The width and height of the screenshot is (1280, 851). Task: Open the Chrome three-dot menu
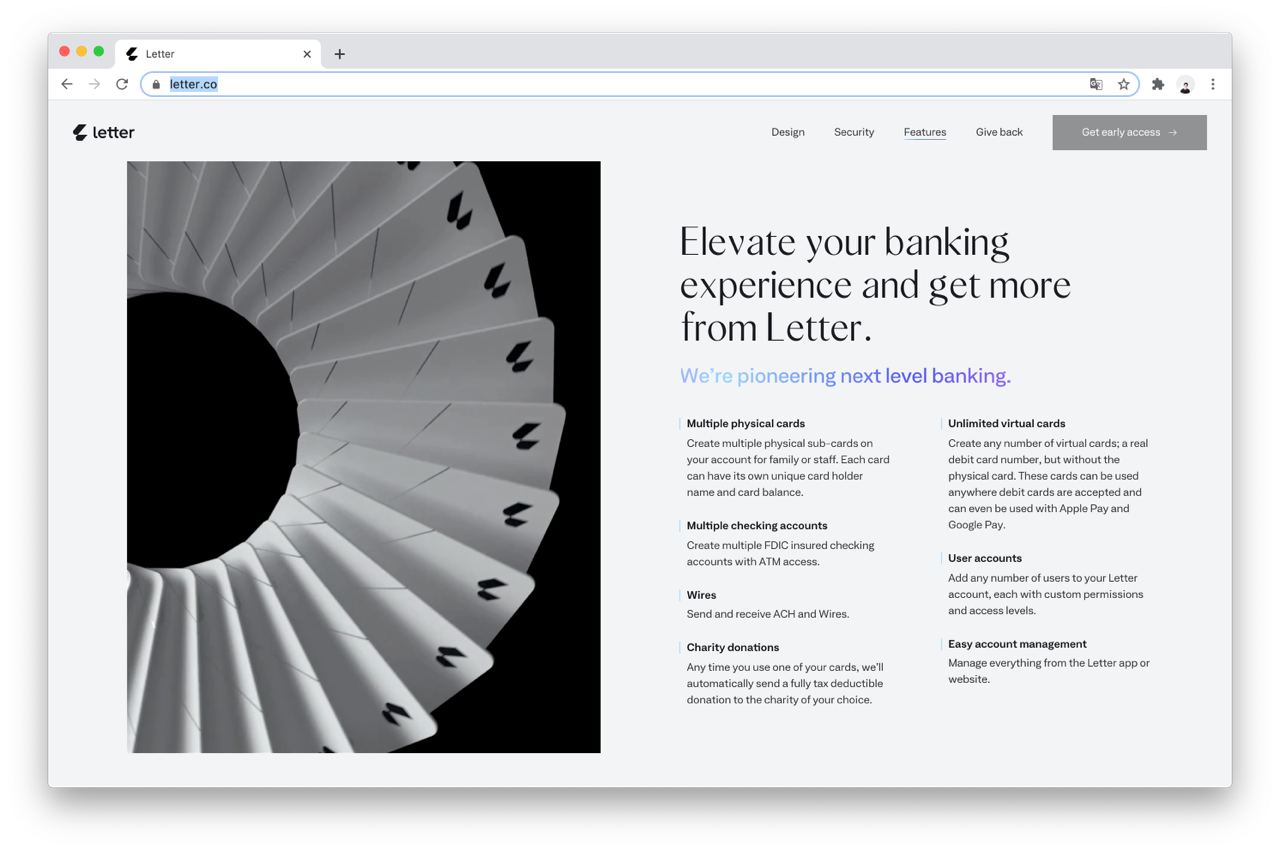(1213, 84)
